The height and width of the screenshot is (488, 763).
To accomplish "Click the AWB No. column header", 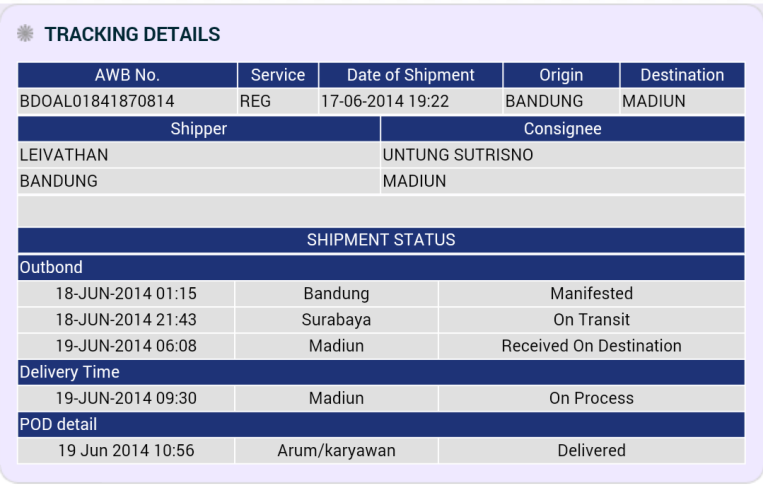I will 127,75.
